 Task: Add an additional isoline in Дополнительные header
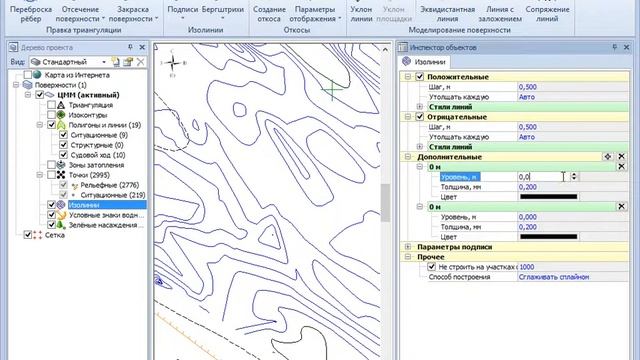(608, 156)
